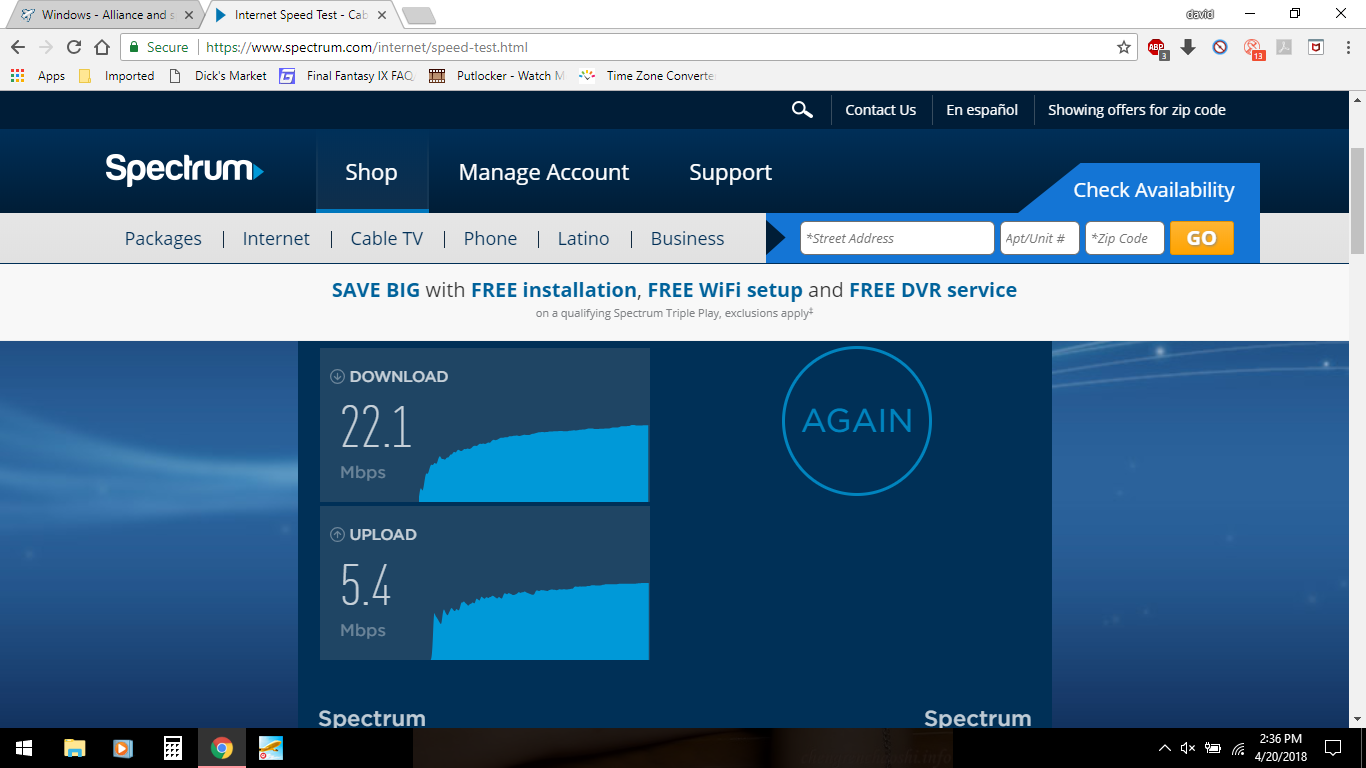
Task: Click the Zip Code field
Action: [x=1124, y=238]
